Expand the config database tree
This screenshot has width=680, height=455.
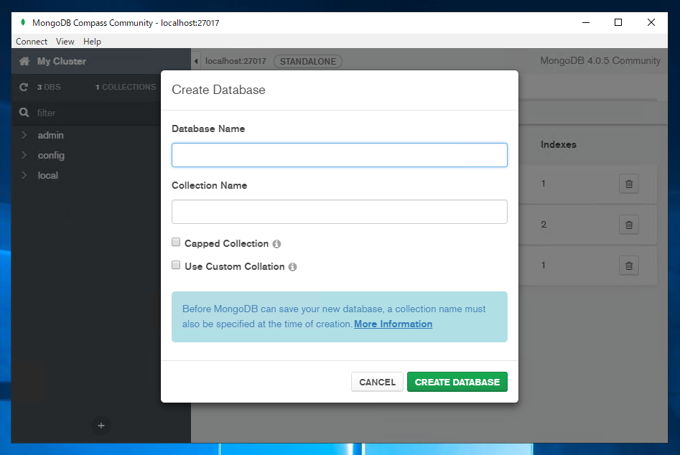click(24, 155)
